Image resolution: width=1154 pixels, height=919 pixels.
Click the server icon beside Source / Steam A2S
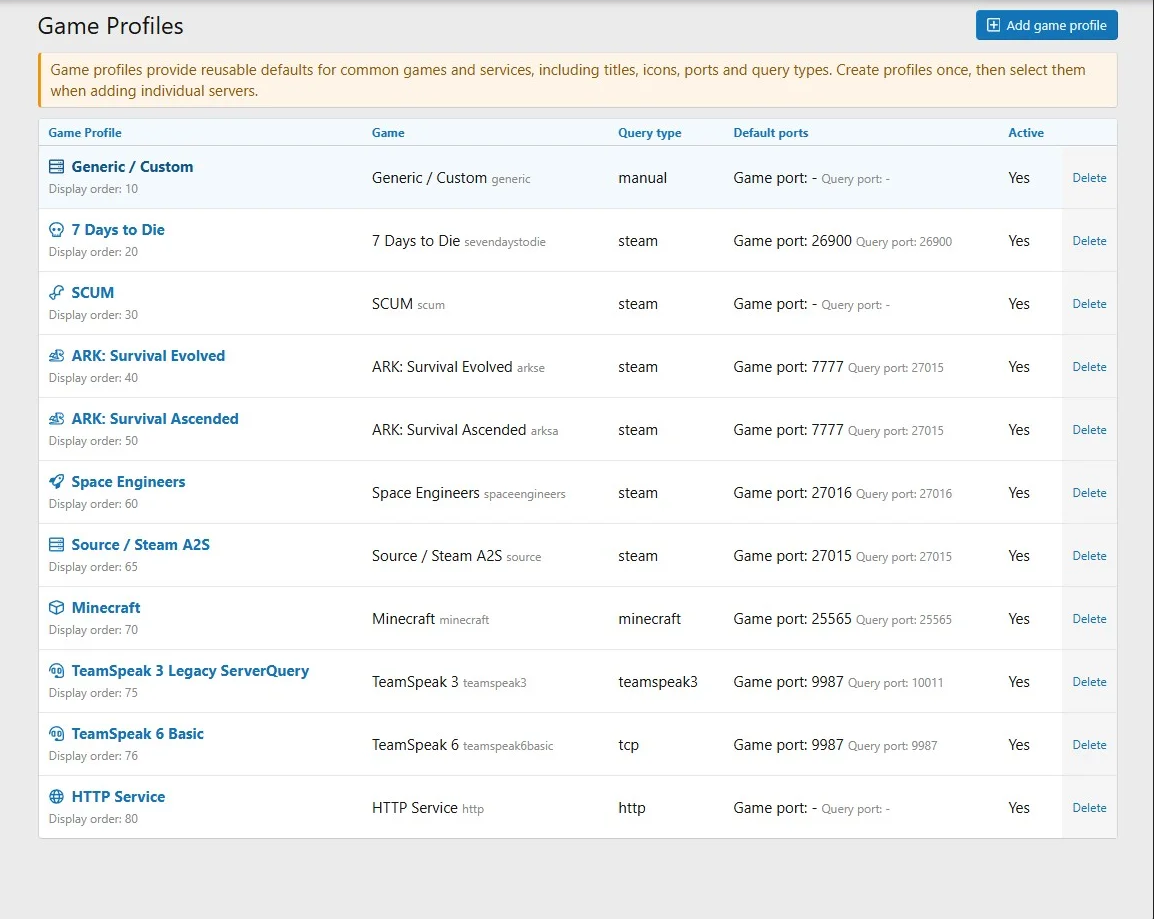tap(56, 544)
